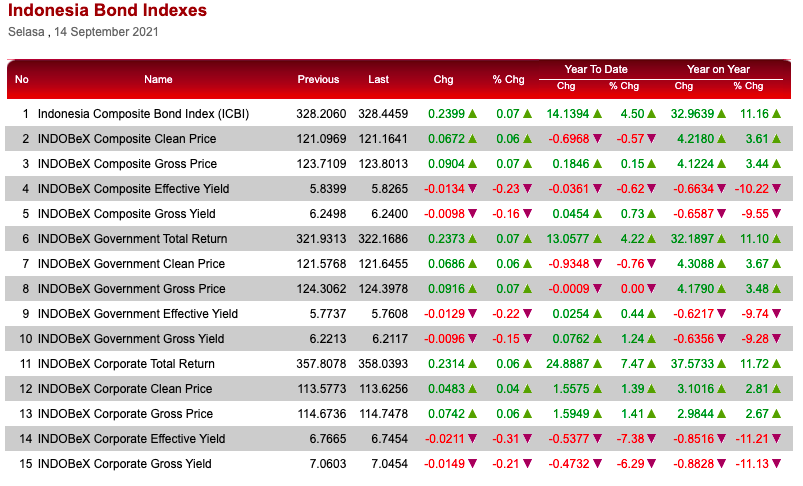Click the Year on Year header
Image resolution: width=803 pixels, height=486 pixels.
pyautogui.click(x=718, y=69)
